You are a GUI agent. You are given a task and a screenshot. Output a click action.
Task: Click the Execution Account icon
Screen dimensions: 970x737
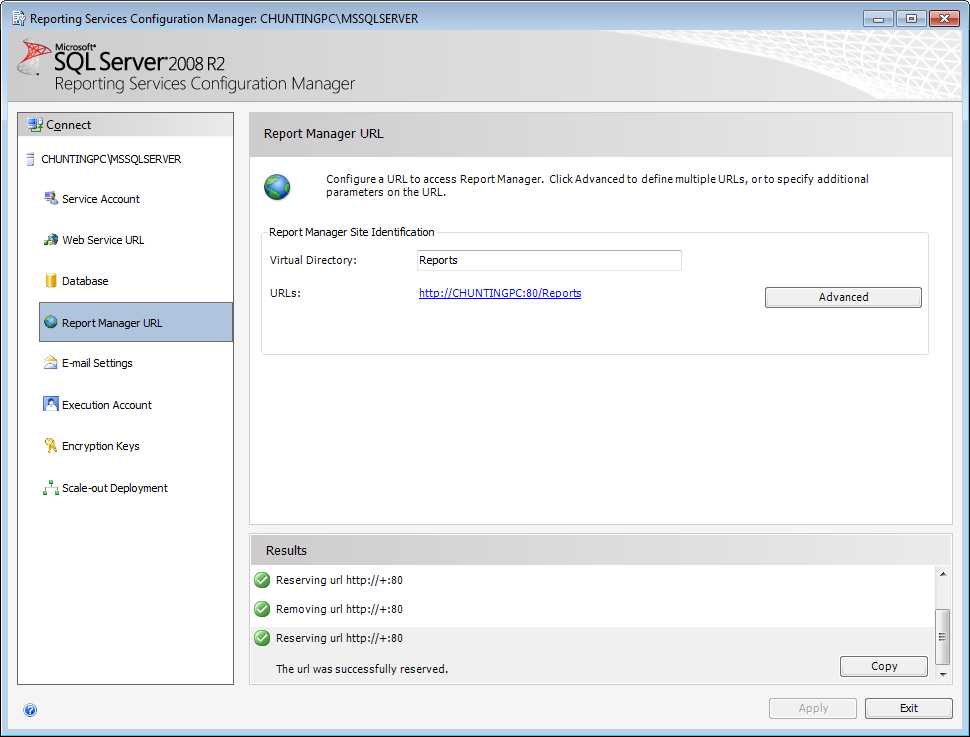(51, 404)
